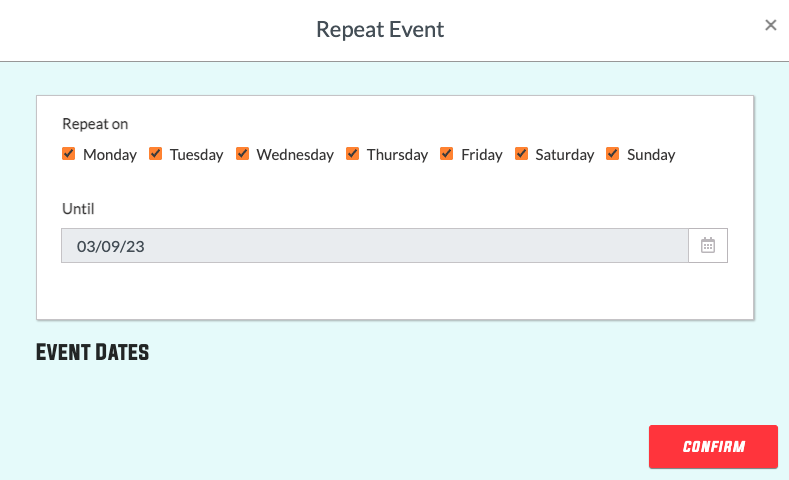Viewport: 789px width, 480px height.
Task: Click the Until date field showing 03/09/23
Action: pyautogui.click(x=375, y=245)
